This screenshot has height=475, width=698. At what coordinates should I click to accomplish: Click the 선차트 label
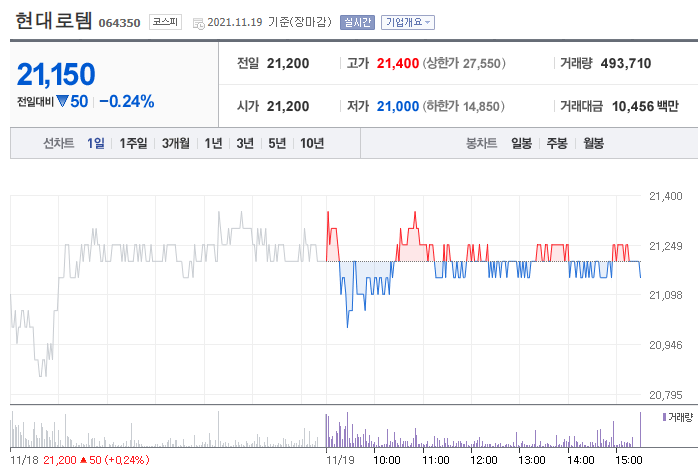pyautogui.click(x=58, y=143)
